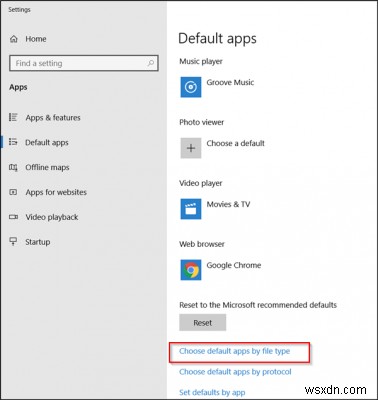Click the Reset button
378x400 pixels.
203,322
